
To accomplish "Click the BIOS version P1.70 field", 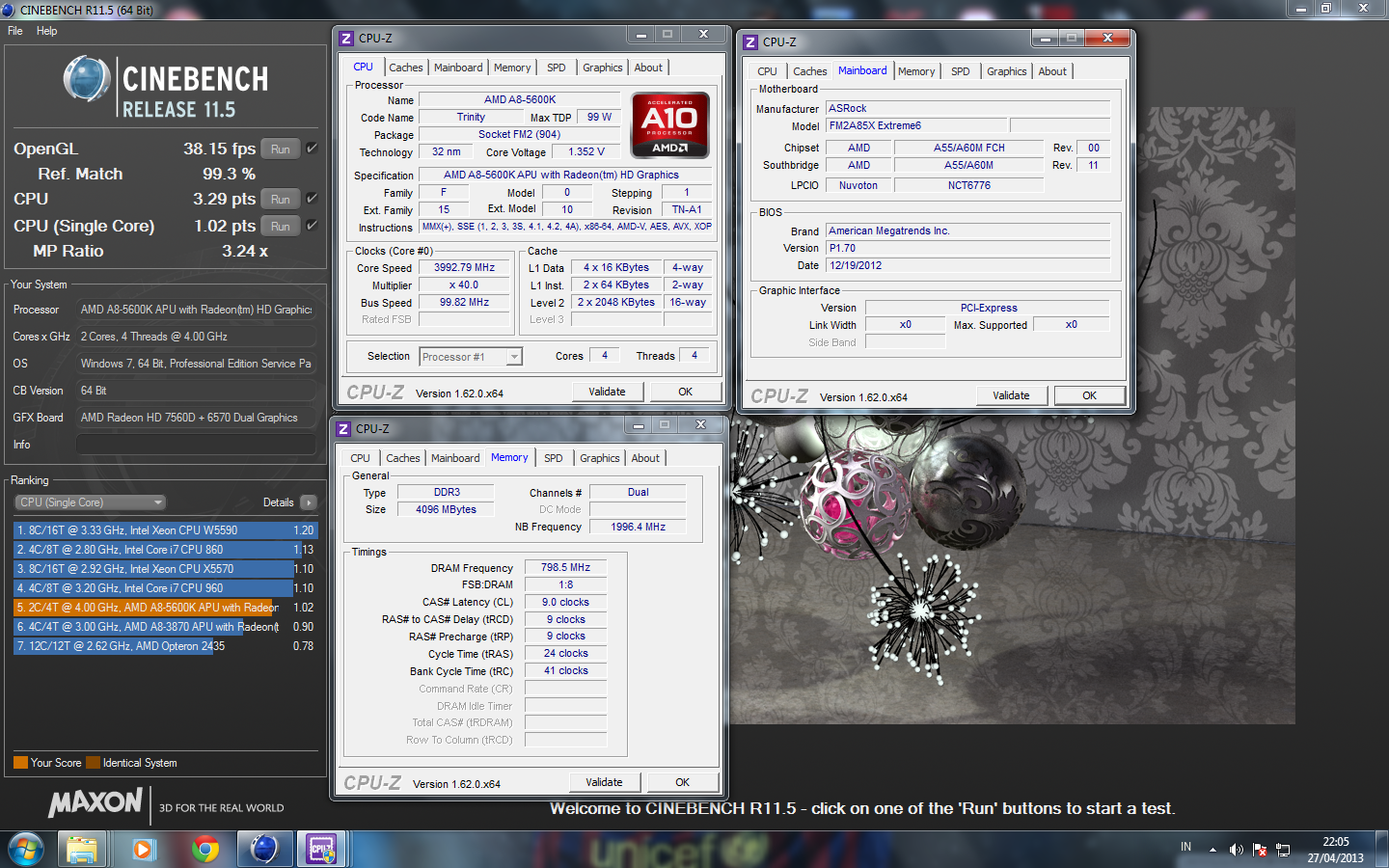I will click(968, 248).
